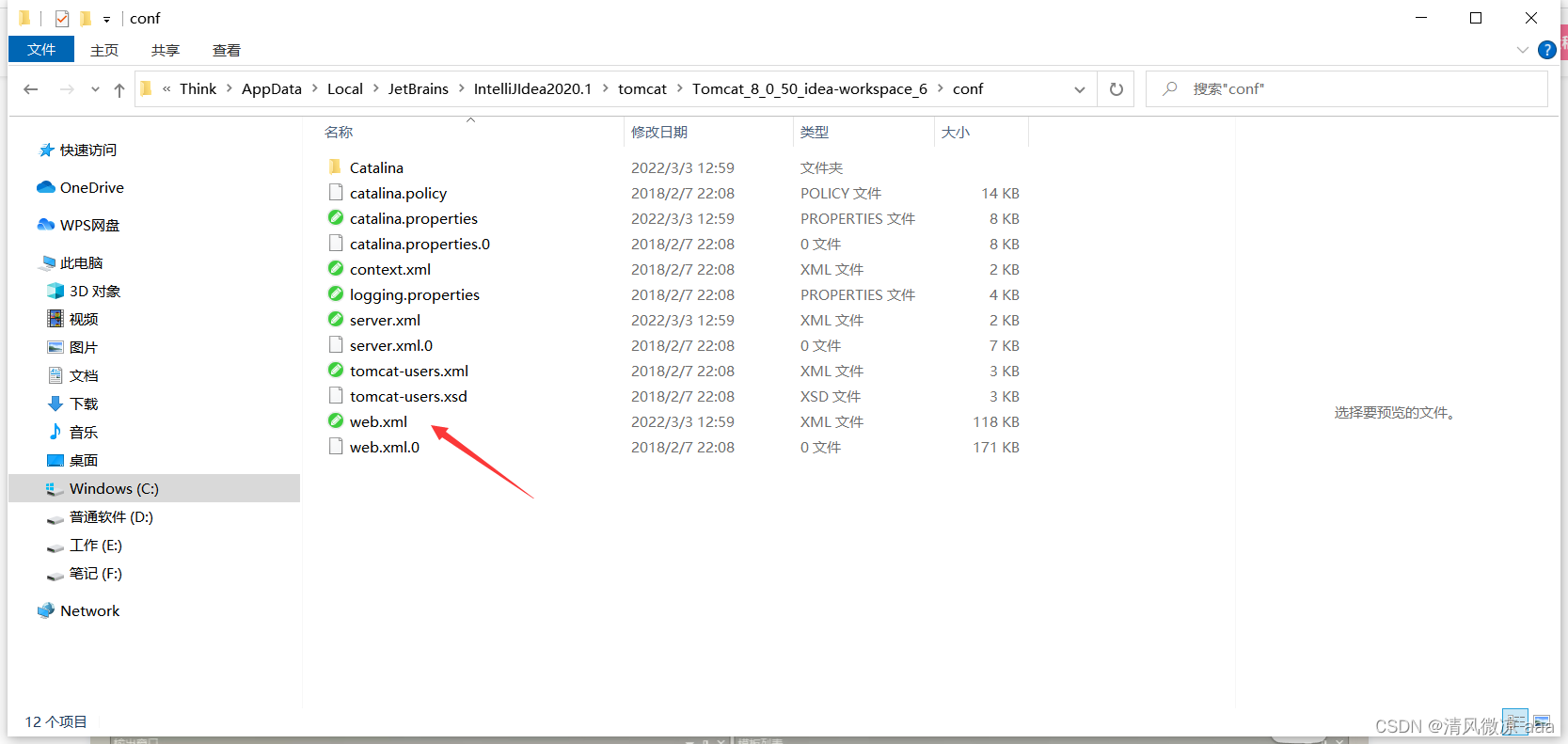Click the Back navigation arrow
This screenshot has height=744, width=1568.
[31, 89]
